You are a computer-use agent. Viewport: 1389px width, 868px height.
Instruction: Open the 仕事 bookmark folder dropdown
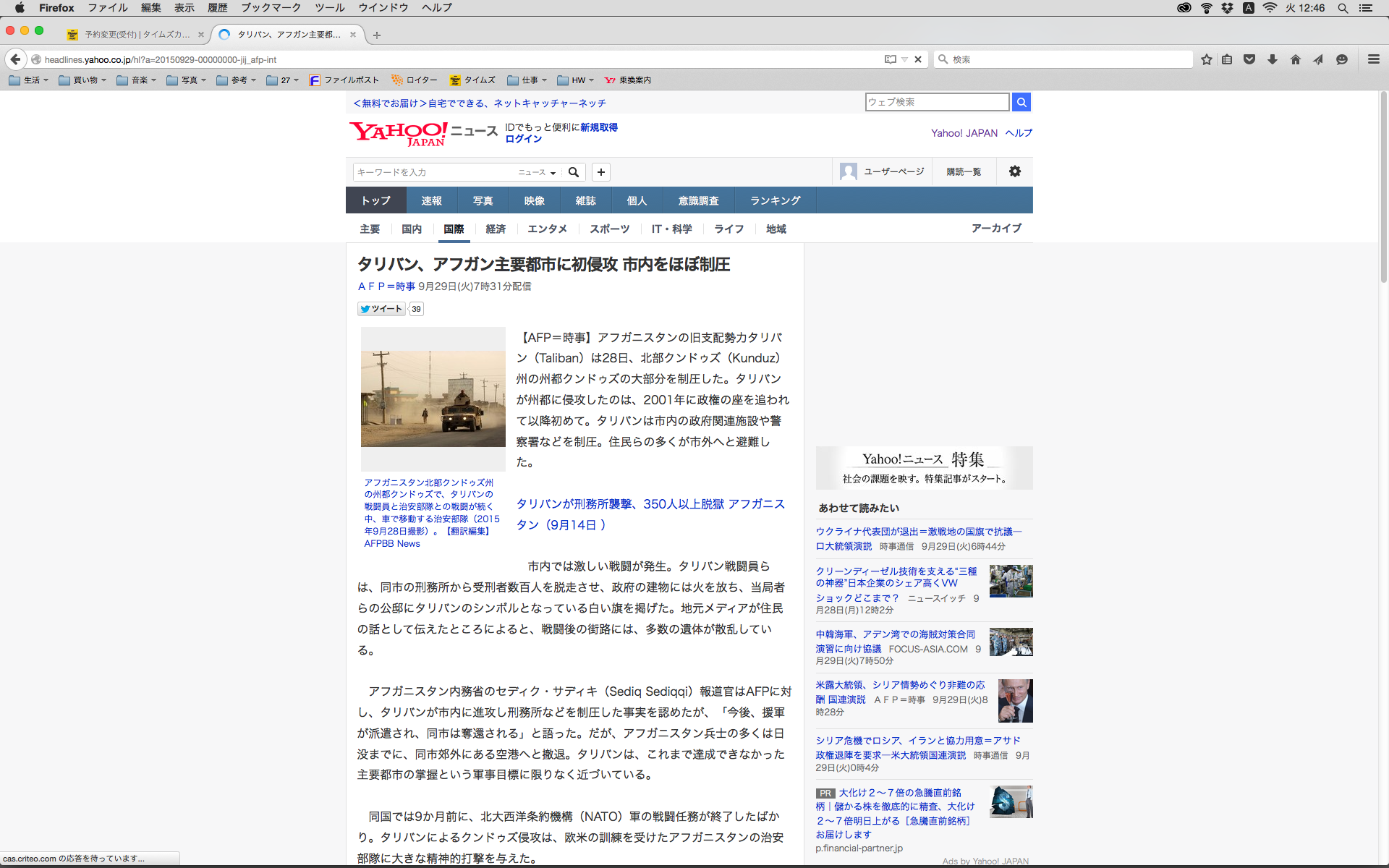point(528,80)
